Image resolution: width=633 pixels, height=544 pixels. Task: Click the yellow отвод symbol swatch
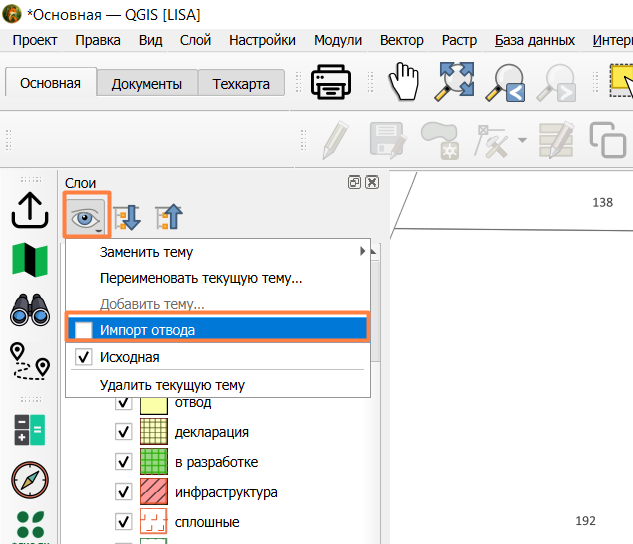point(154,405)
